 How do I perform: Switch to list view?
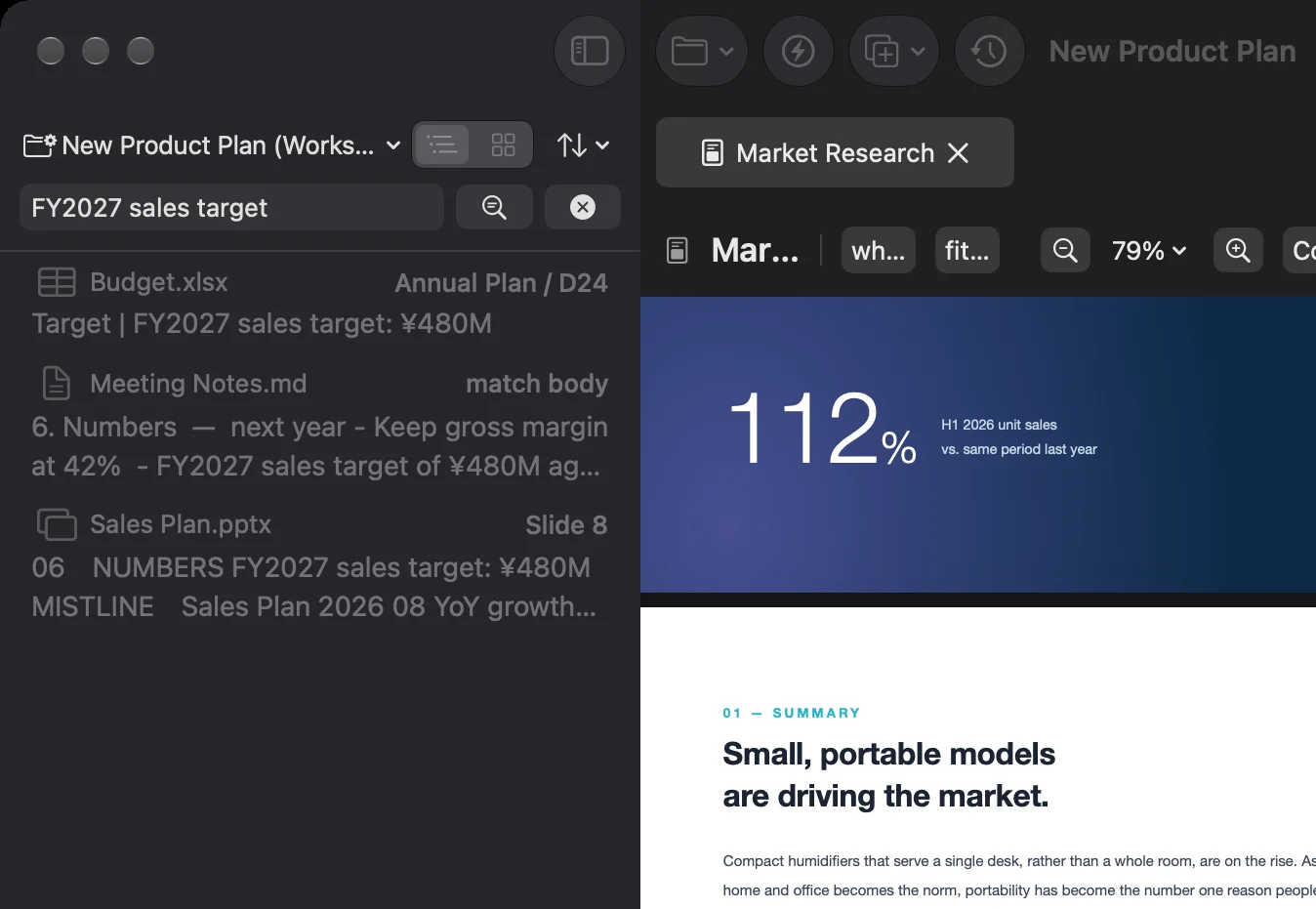click(x=442, y=145)
